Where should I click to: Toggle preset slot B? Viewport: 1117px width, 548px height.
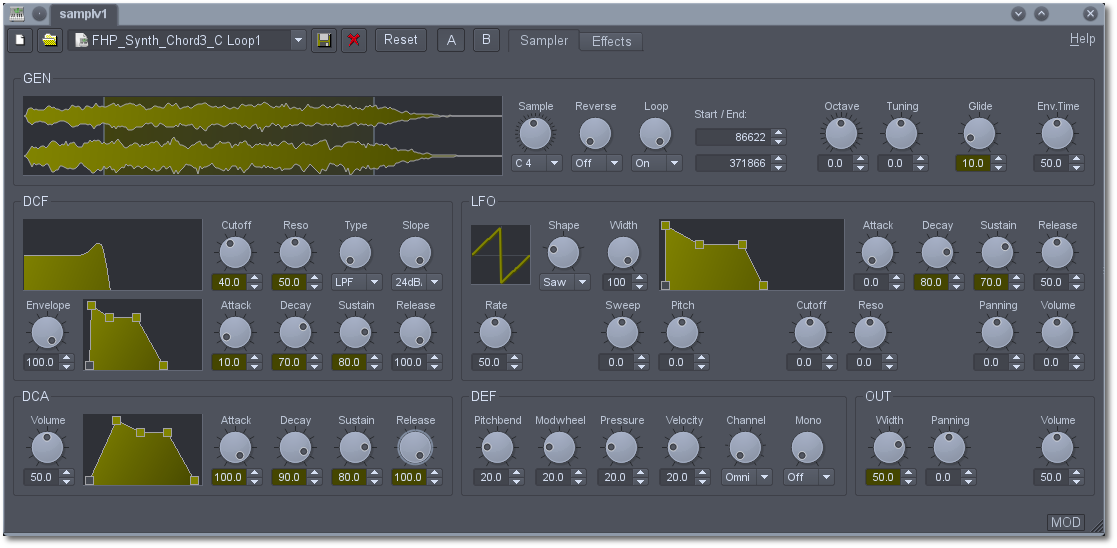(x=486, y=40)
